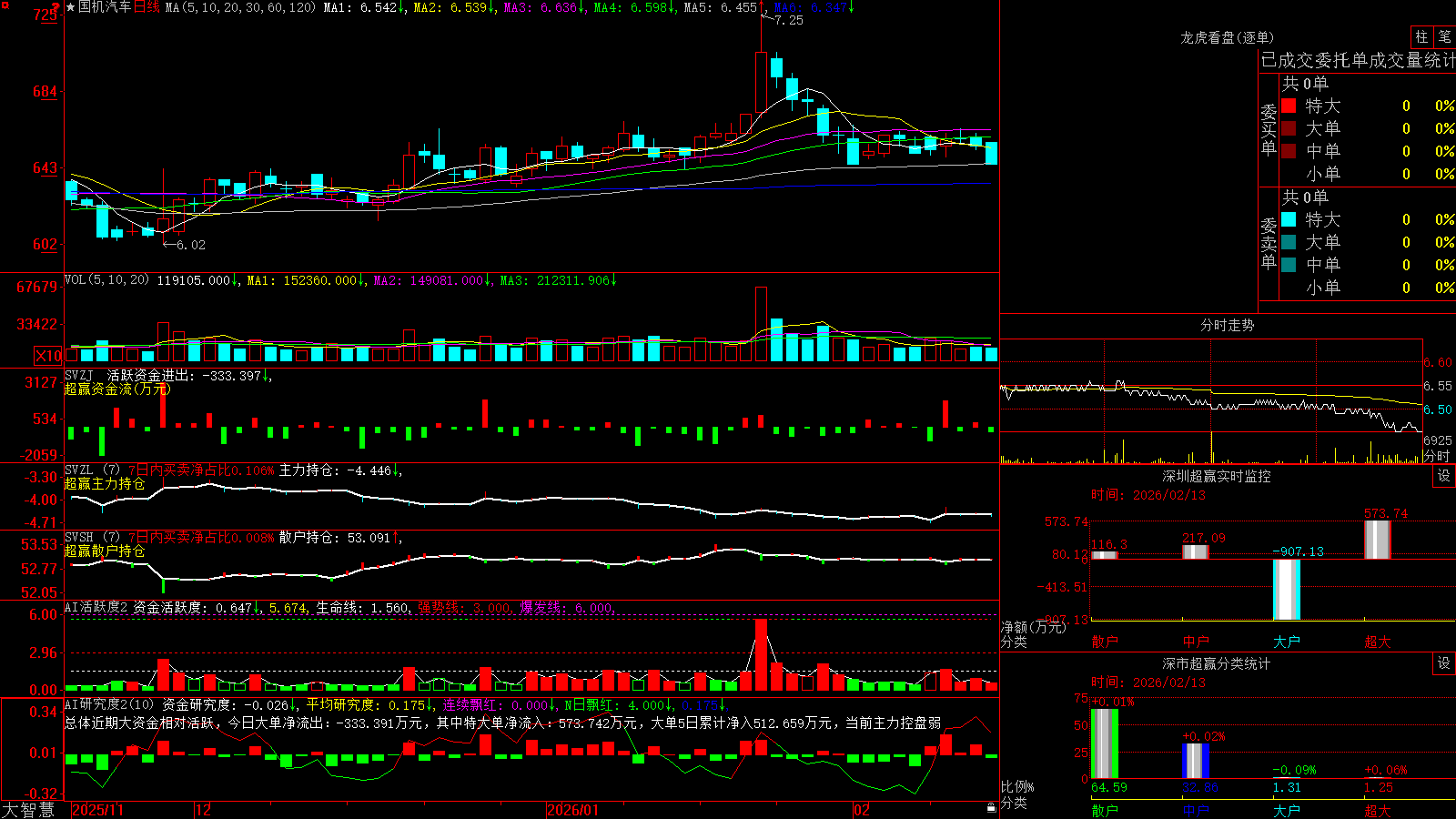This screenshot has width=1456, height=819.
Task: Click the 分时走势 panel title
Action: [x=1228, y=325]
